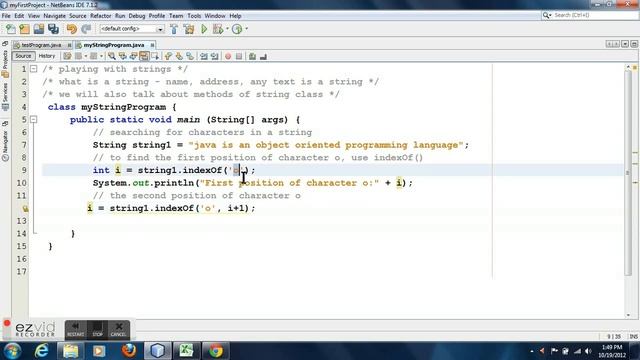Click the Debug Project toolbar icon
640x360 pixels.
pyautogui.click(x=218, y=29)
